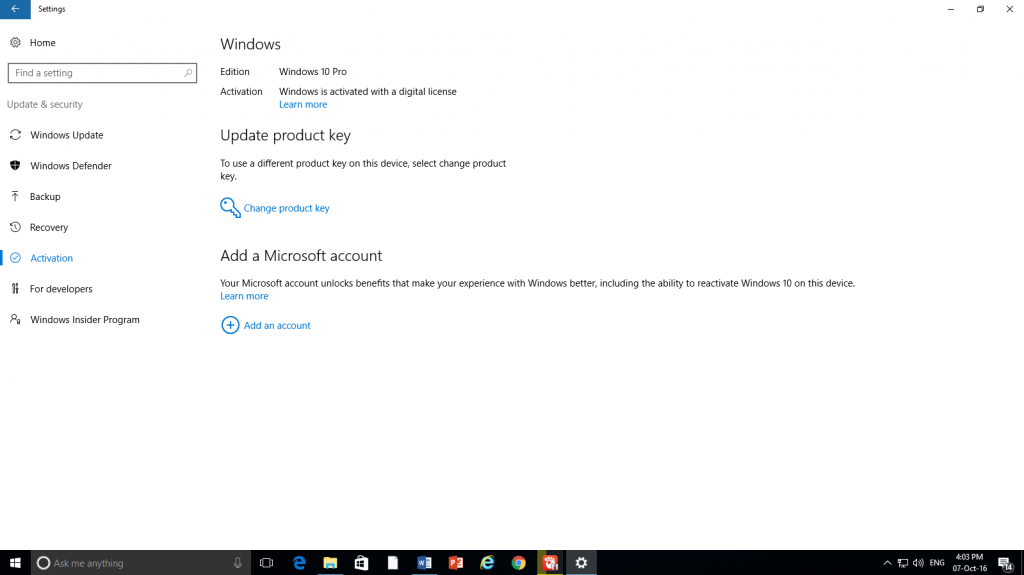
Task: Launch Microsoft Edge from taskbar
Action: click(x=299, y=563)
